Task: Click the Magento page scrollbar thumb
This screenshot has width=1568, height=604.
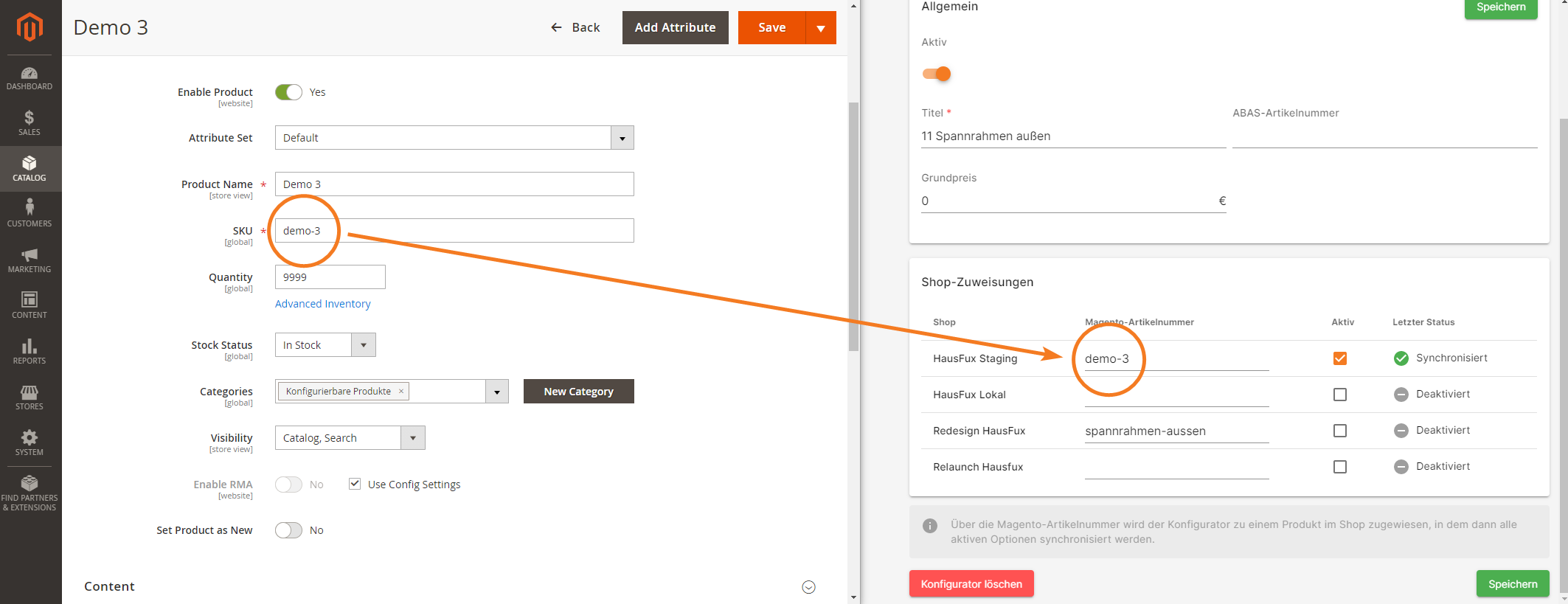Action: [853, 226]
